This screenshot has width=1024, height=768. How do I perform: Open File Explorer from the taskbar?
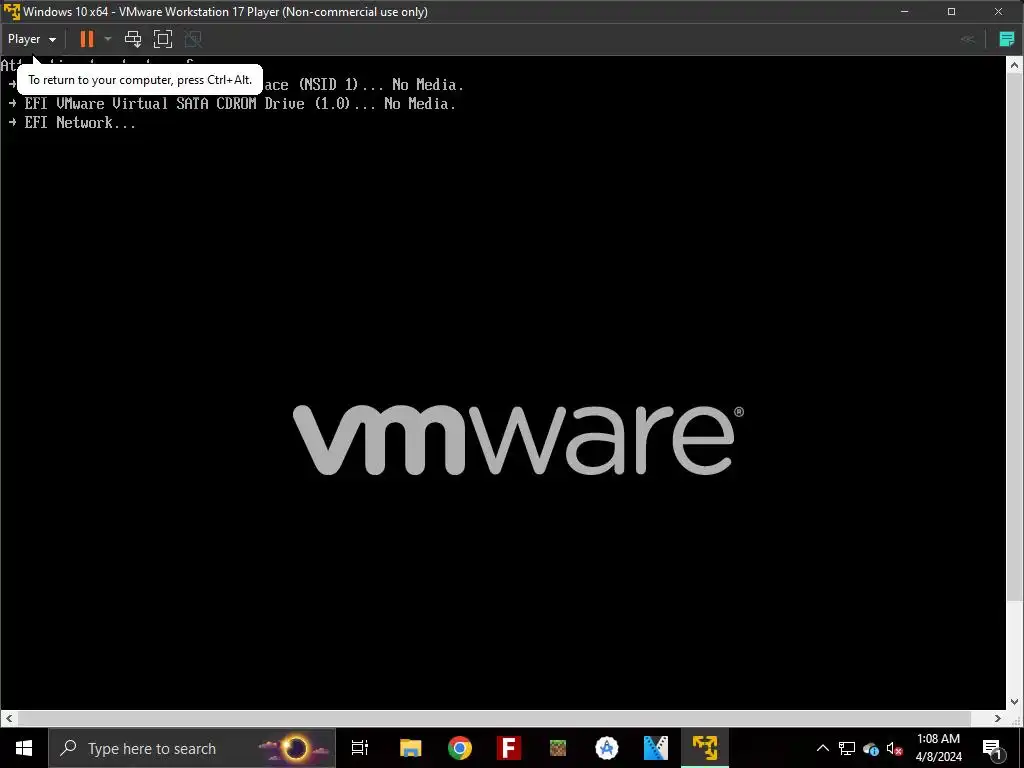[411, 748]
